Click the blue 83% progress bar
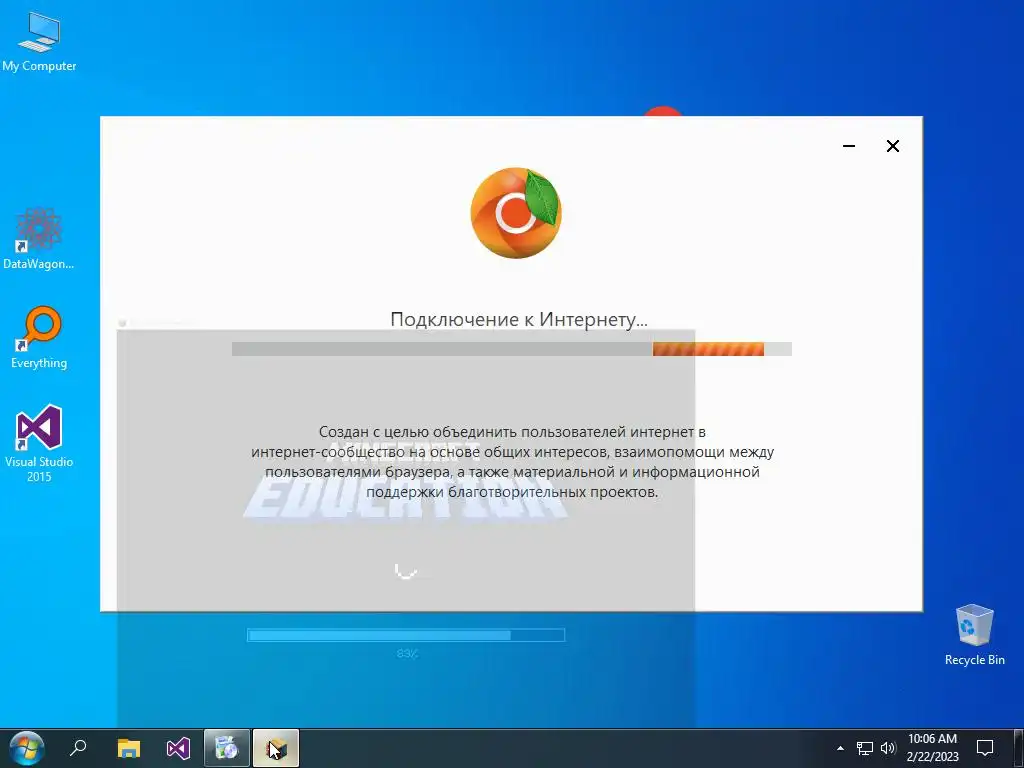This screenshot has height=768, width=1024. coord(406,635)
